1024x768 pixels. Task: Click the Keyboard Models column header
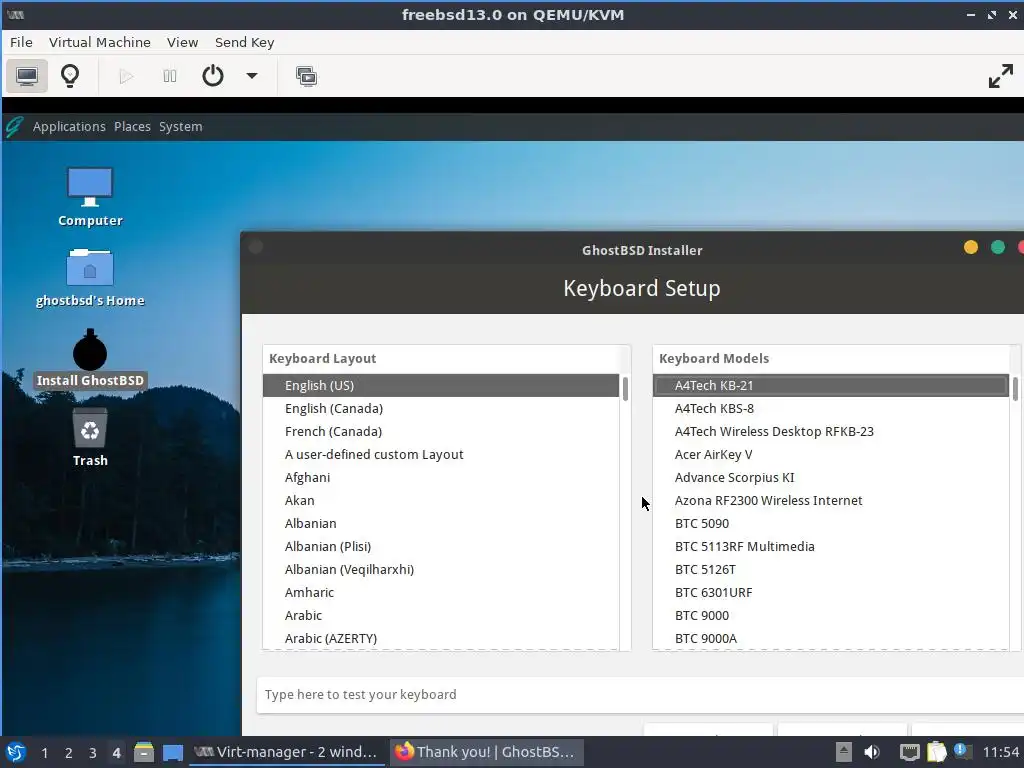[831, 359]
